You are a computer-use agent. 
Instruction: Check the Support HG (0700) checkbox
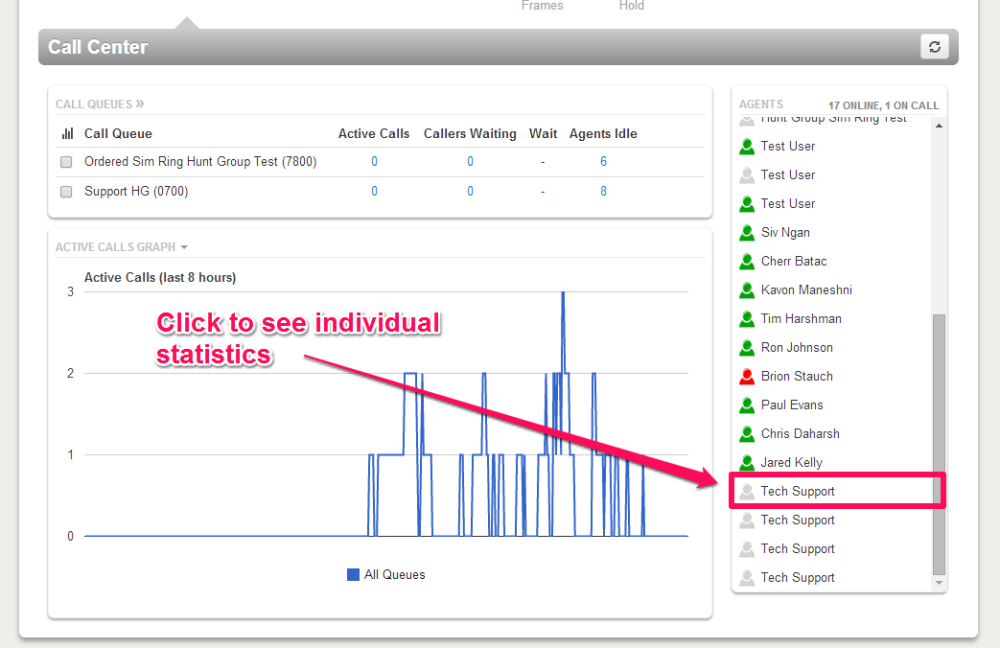pos(66,191)
